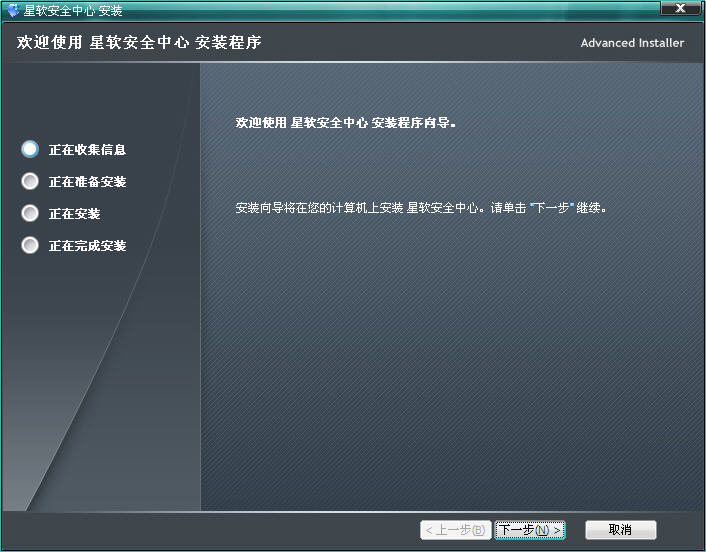Screen dimensions: 706x552
Task: Click the 正在准备安装 step label text
Action: click(87, 181)
